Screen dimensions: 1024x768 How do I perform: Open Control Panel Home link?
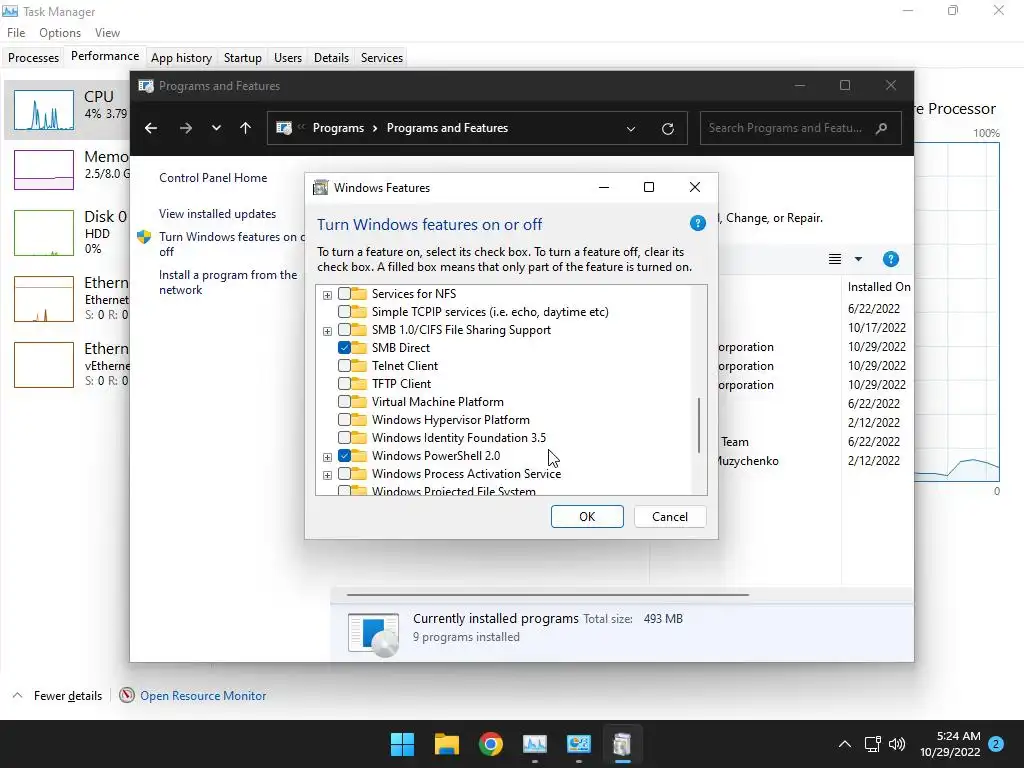tap(213, 178)
